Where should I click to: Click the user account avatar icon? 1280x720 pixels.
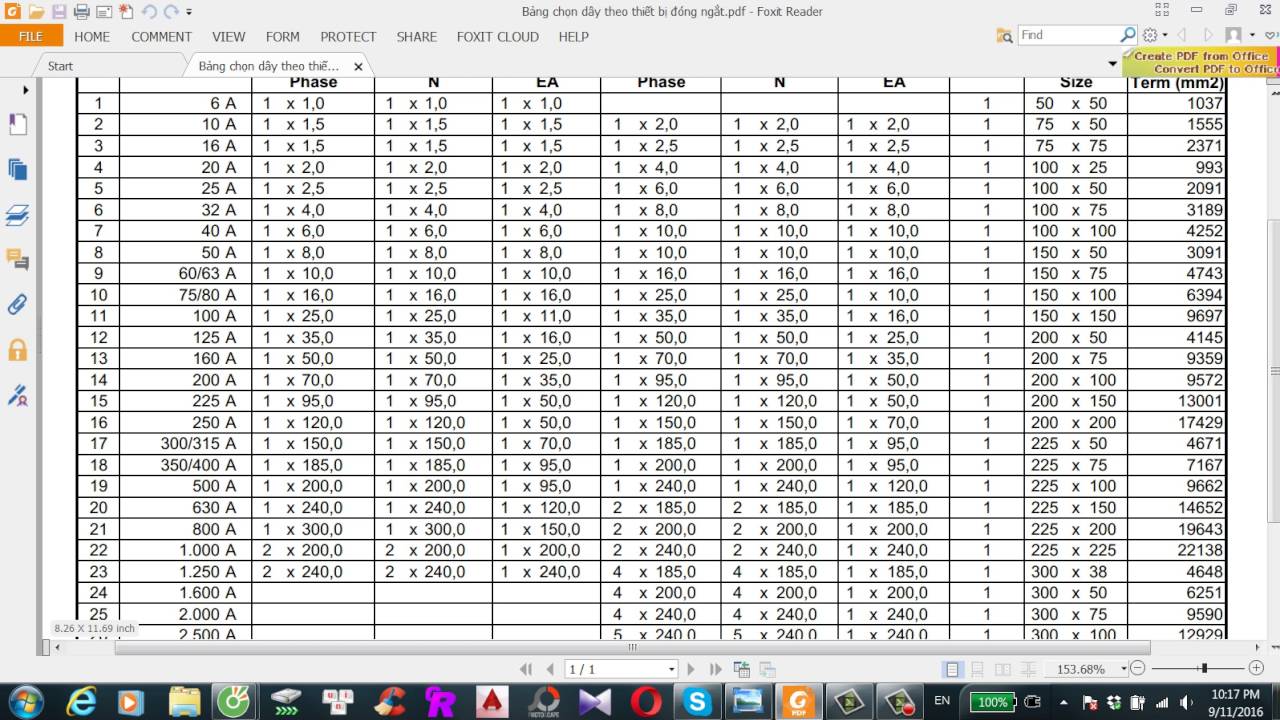[x=1234, y=35]
